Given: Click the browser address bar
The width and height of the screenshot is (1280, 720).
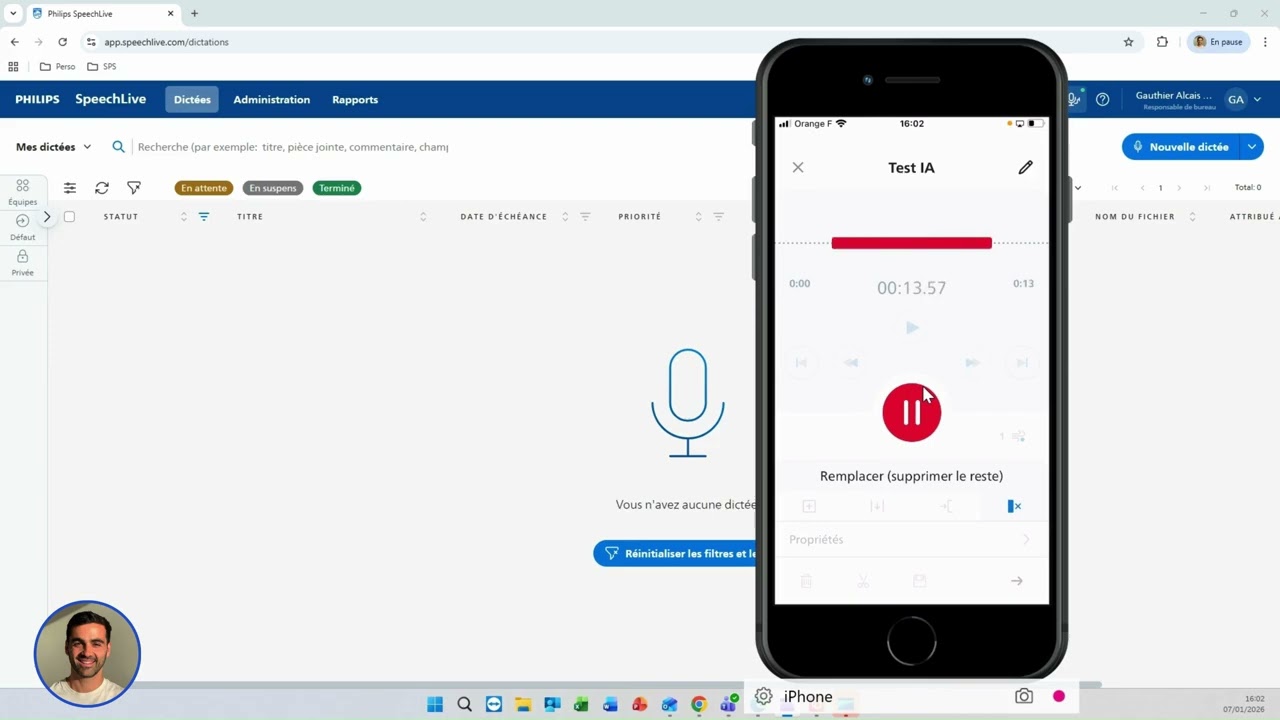Looking at the screenshot, I should 600,42.
